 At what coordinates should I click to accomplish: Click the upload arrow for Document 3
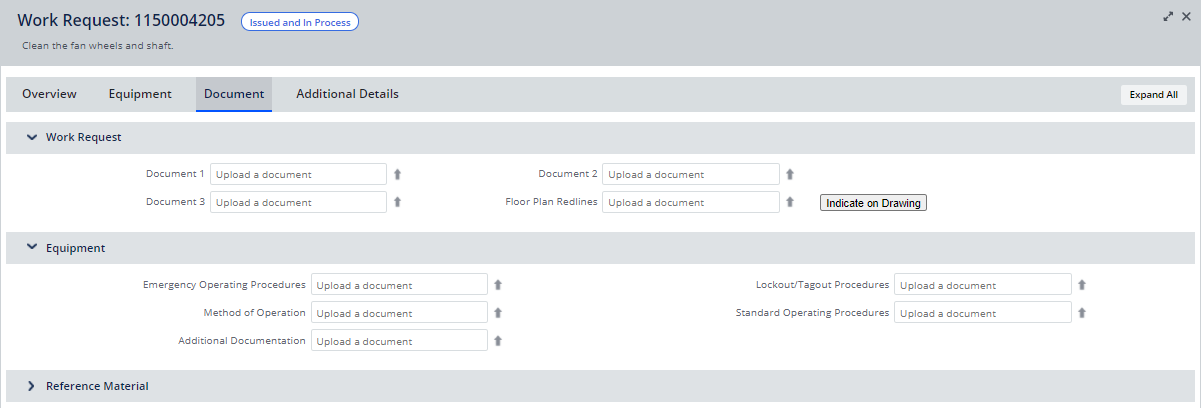[x=397, y=202]
